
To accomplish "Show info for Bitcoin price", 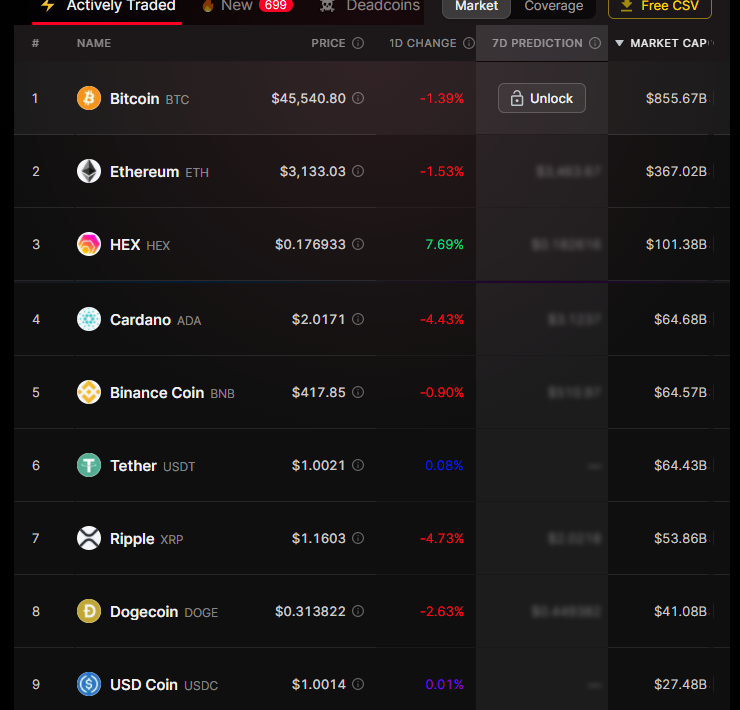I will [x=358, y=99].
